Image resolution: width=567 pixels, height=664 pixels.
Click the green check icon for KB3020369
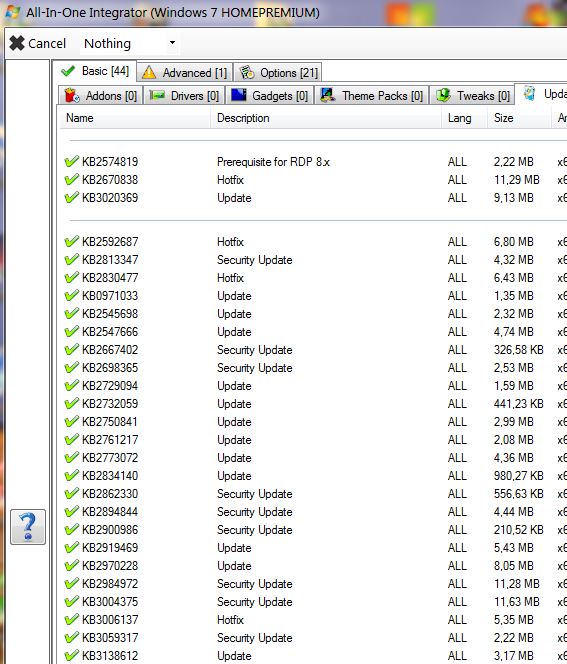click(x=72, y=197)
